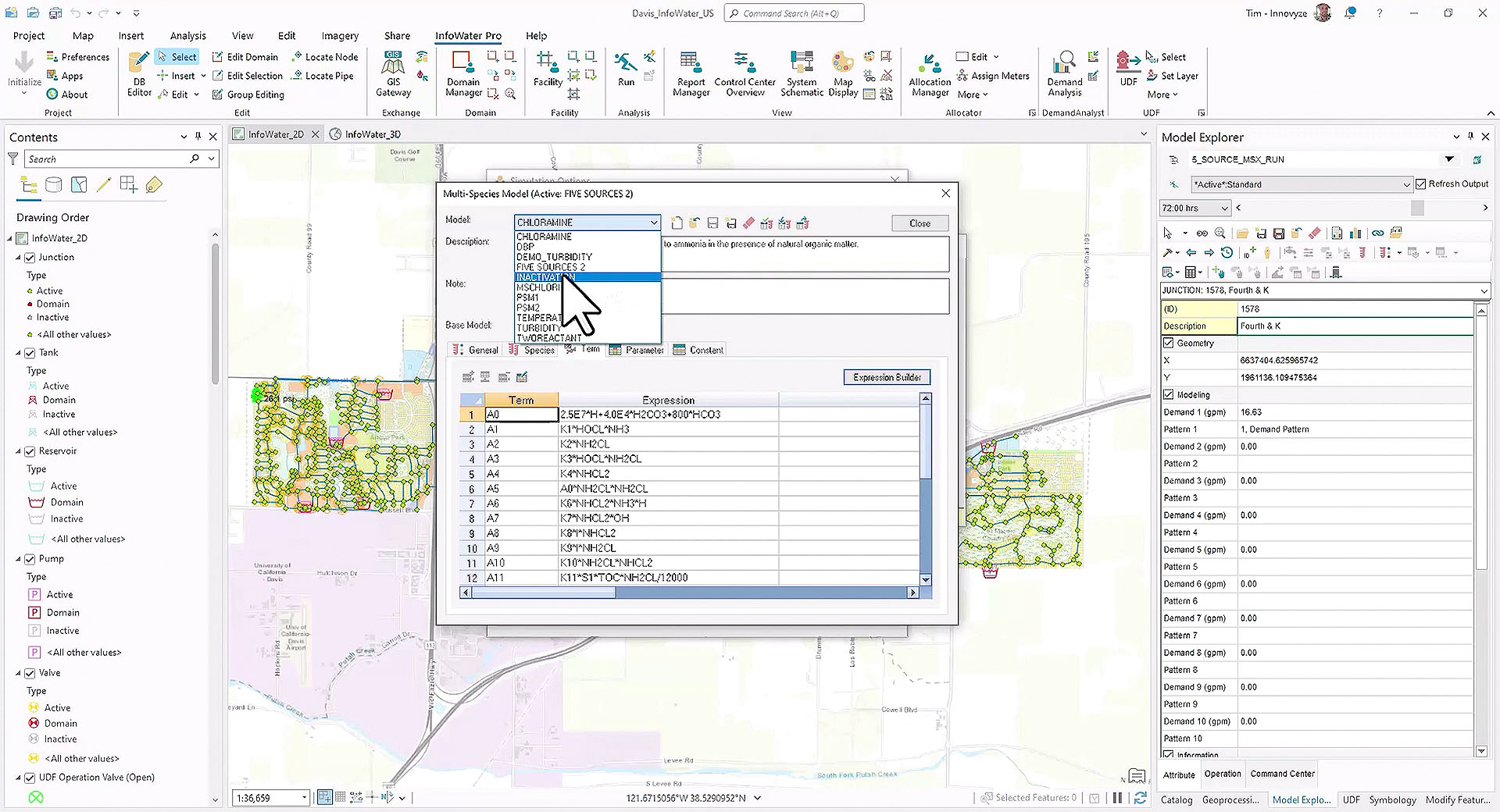Open the map scale 1:36,659 dropdown

[304, 798]
